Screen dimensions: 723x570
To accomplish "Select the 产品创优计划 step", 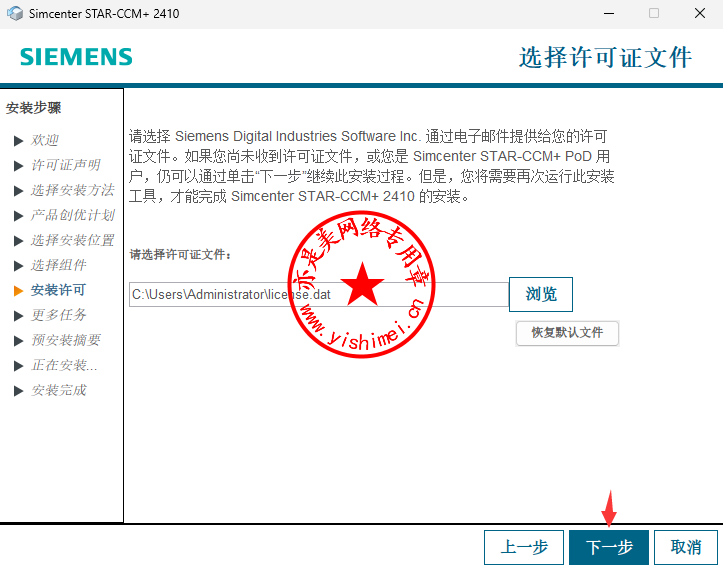I will 72,215.
